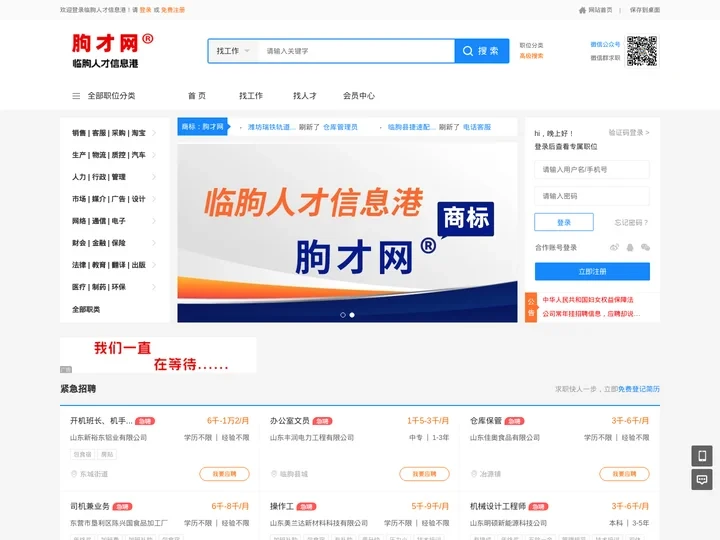The image size is (720, 540).
Task: Go to 找工作 nav tab
Action: click(251, 96)
